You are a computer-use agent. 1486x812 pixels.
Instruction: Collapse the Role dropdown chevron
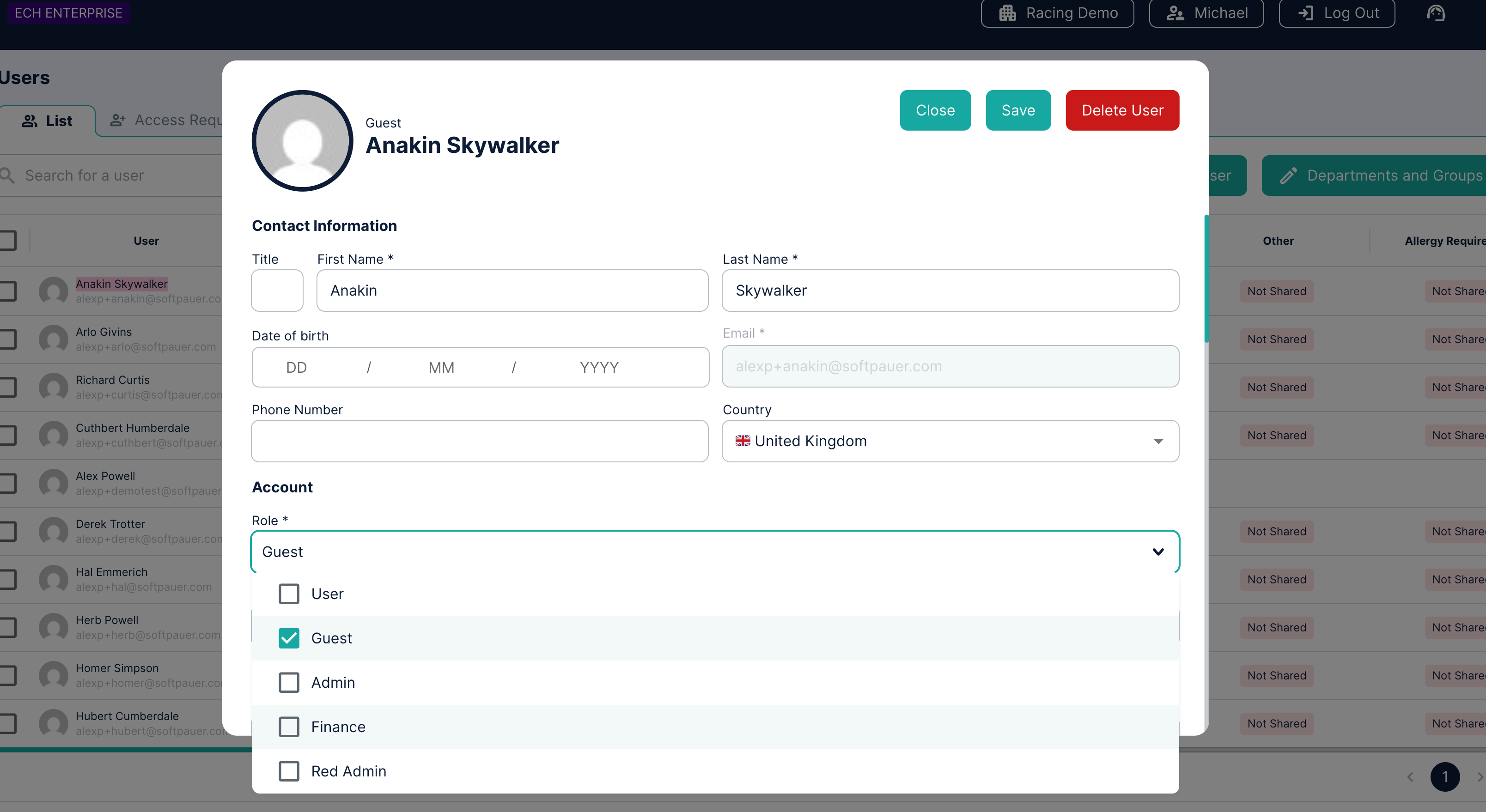point(1158,552)
